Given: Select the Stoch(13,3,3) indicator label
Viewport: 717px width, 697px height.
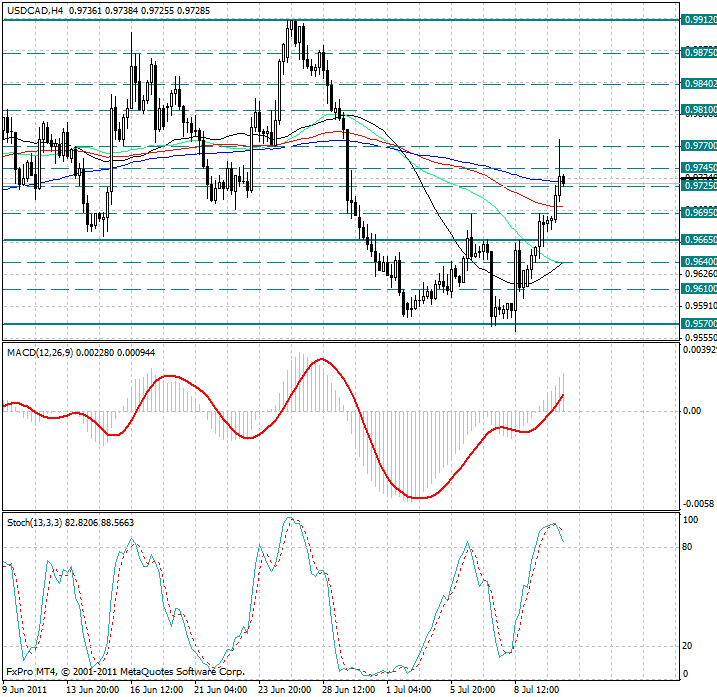Looking at the screenshot, I should pyautogui.click(x=35, y=523).
